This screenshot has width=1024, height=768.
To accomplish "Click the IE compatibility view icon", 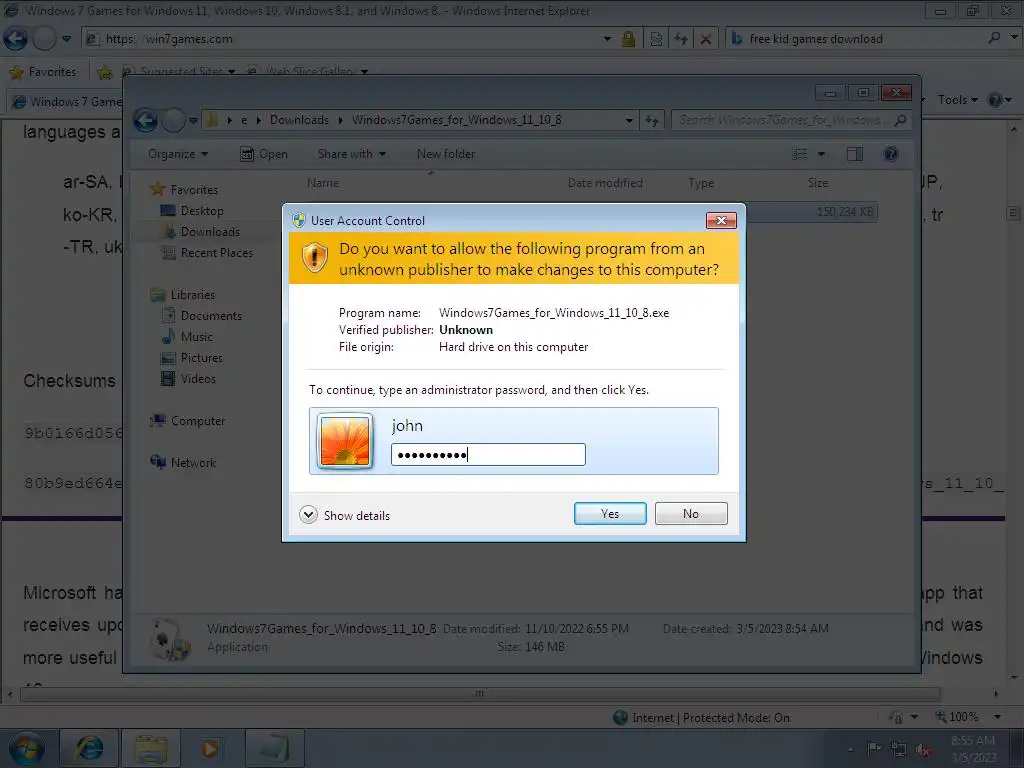I will click(x=656, y=39).
